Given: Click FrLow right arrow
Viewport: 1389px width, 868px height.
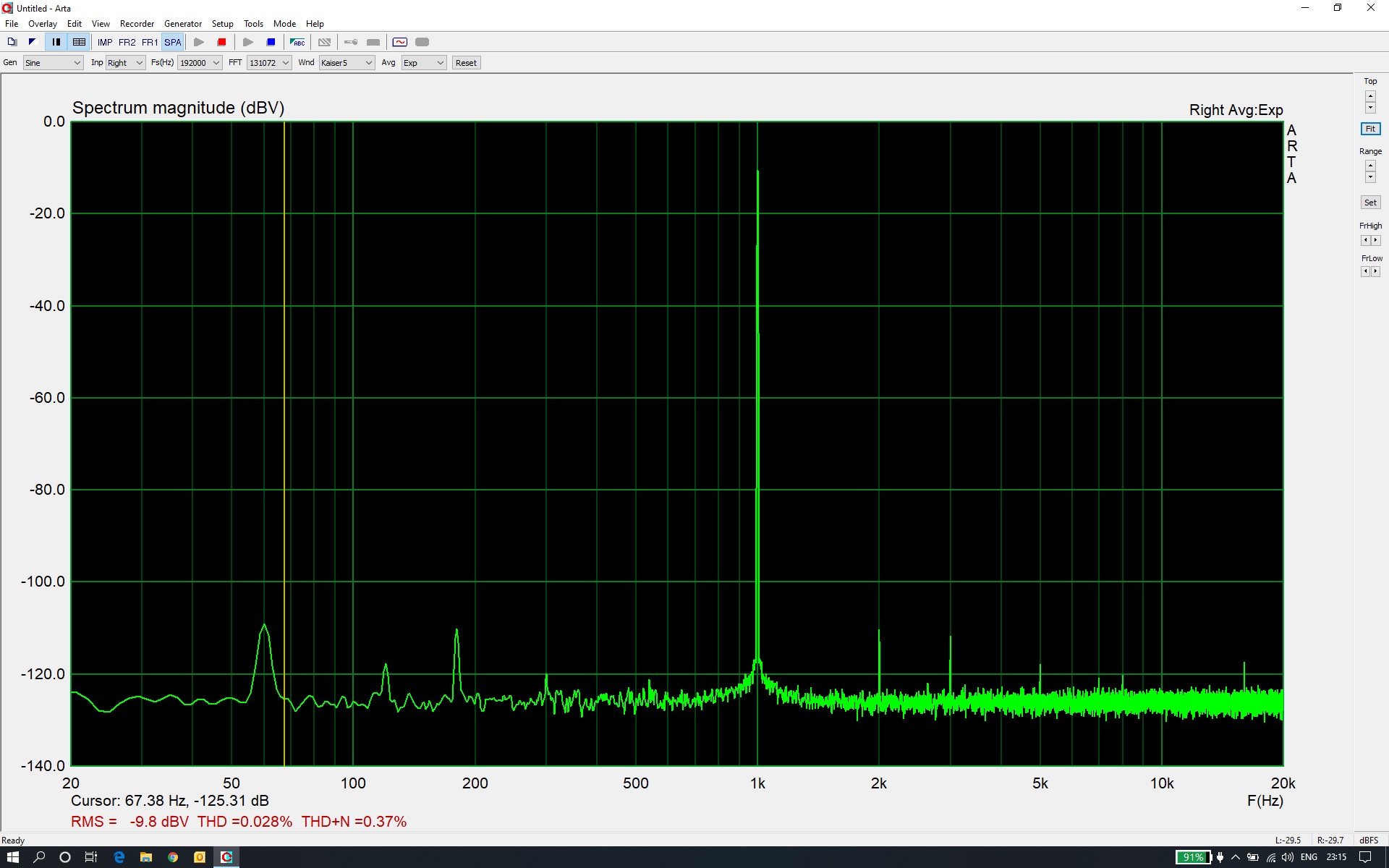Looking at the screenshot, I should pyautogui.click(x=1375, y=271).
